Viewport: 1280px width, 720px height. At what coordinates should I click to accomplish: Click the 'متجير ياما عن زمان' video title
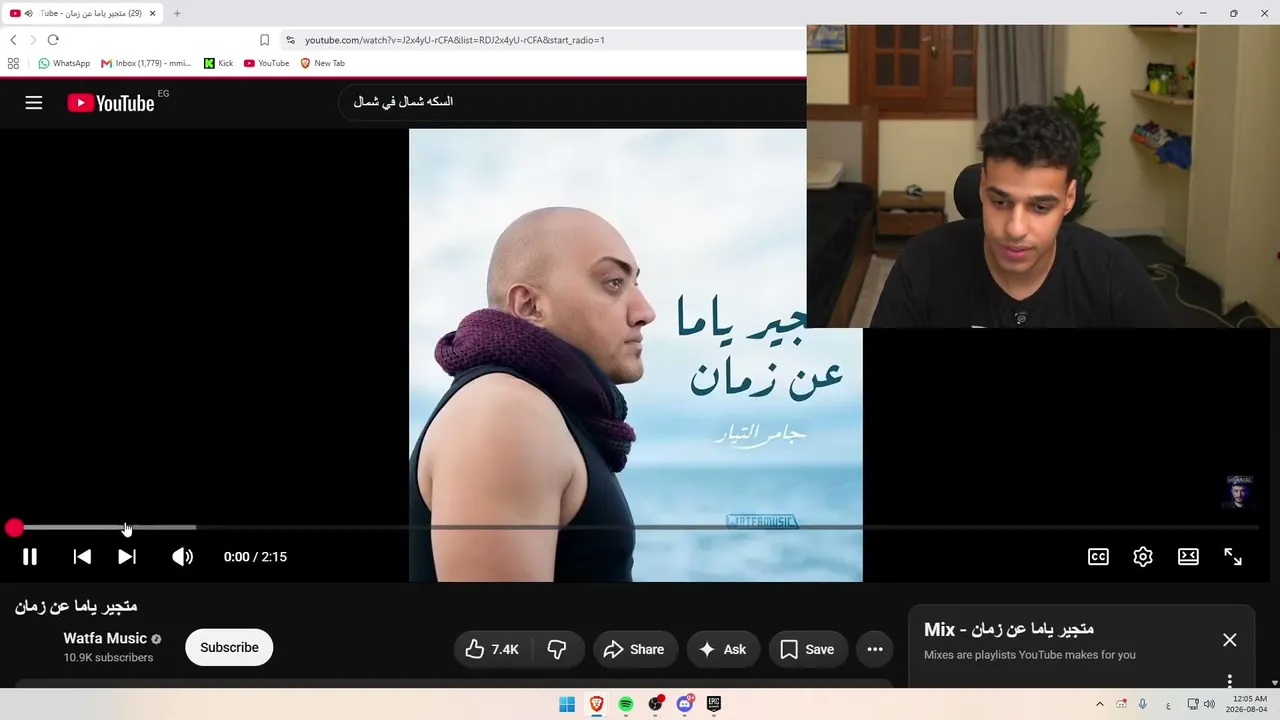pyautogui.click(x=76, y=606)
